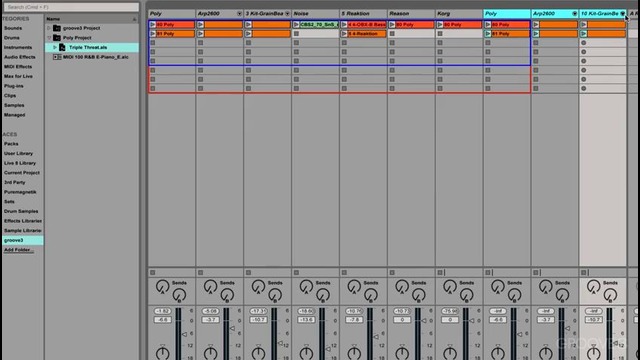Launch 80 Poly clip in highlighted Poly track
The image size is (640, 360).
pyautogui.click(x=488, y=24)
